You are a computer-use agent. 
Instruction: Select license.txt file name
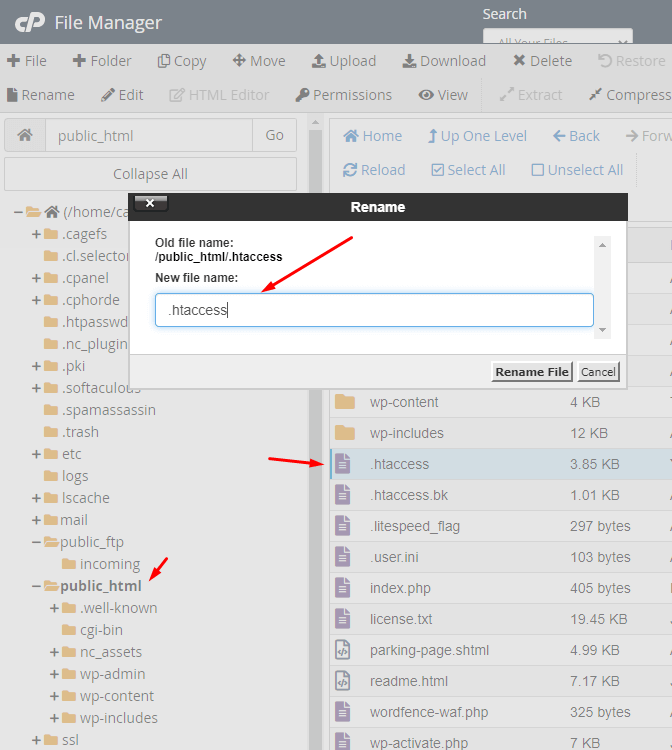click(401, 619)
